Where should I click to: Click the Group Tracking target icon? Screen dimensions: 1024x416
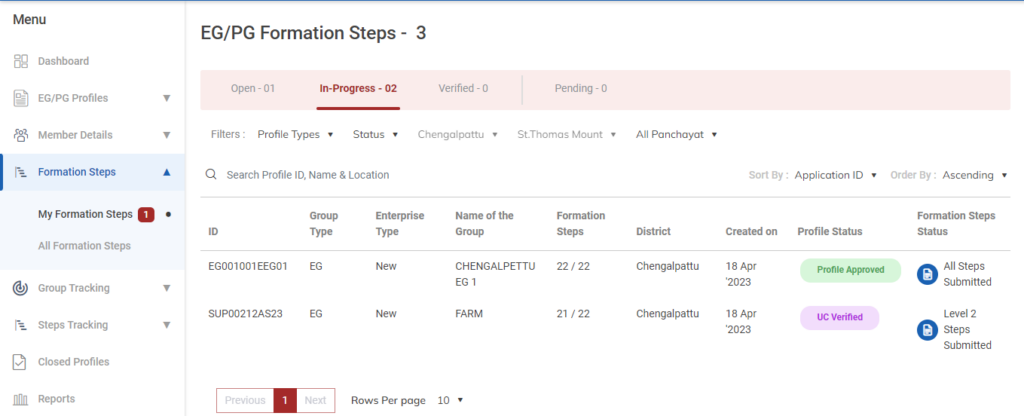coord(20,288)
